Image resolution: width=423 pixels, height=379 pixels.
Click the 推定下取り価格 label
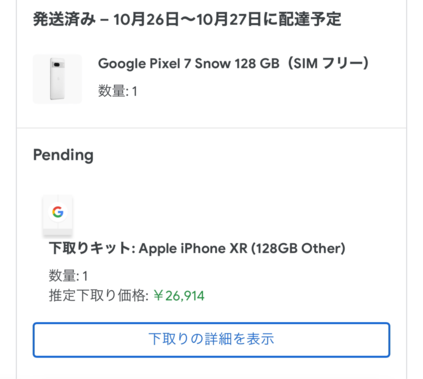point(99,296)
